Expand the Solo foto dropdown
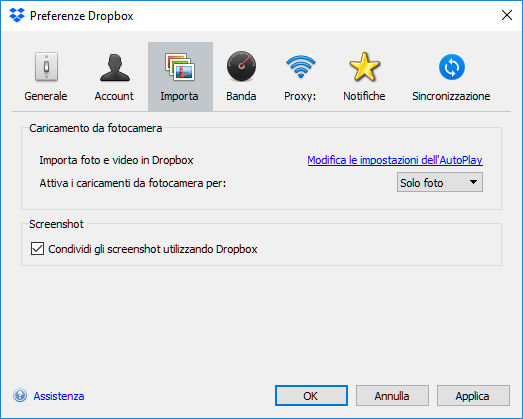 [x=440, y=182]
